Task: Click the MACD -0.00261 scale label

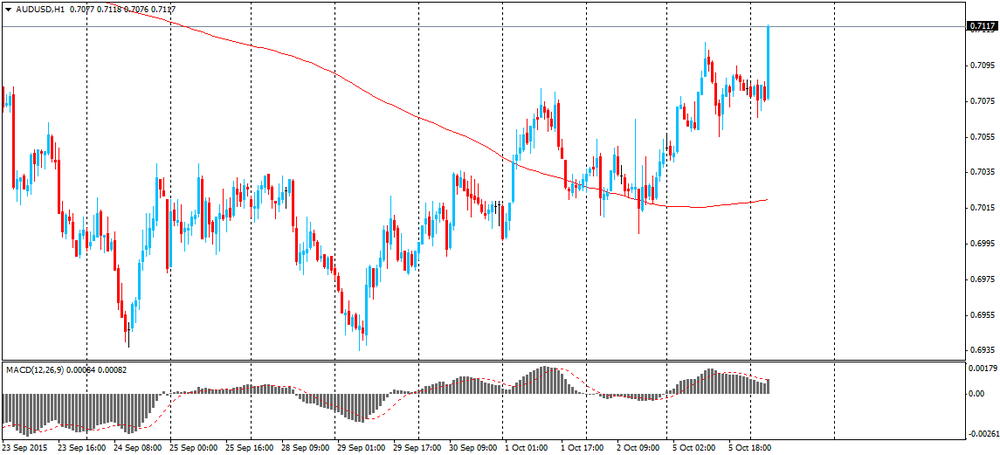Action: pyautogui.click(x=980, y=433)
